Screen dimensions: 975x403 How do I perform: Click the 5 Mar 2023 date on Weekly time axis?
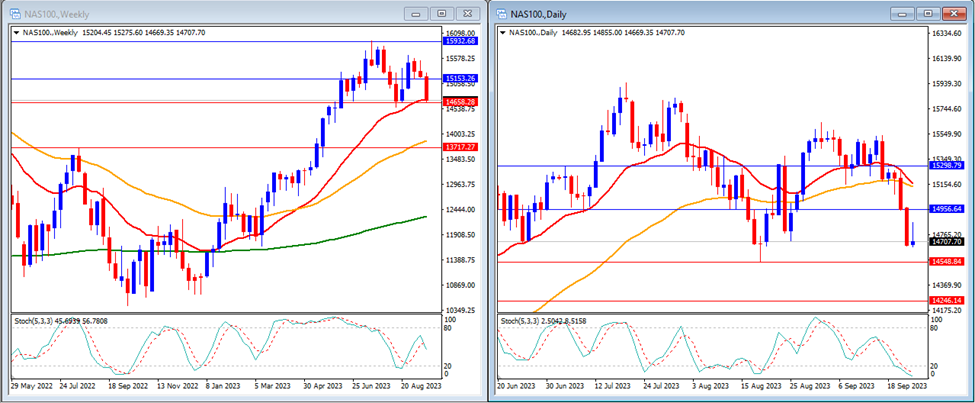coord(274,386)
